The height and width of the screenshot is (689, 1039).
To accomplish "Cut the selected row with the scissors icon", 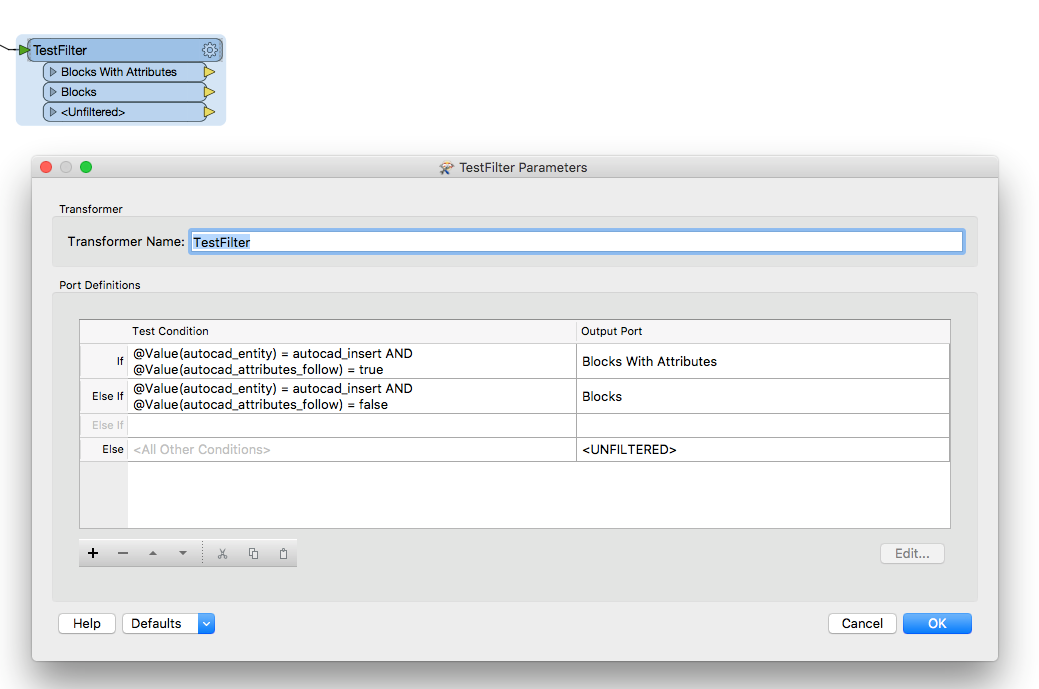I will pos(222,553).
